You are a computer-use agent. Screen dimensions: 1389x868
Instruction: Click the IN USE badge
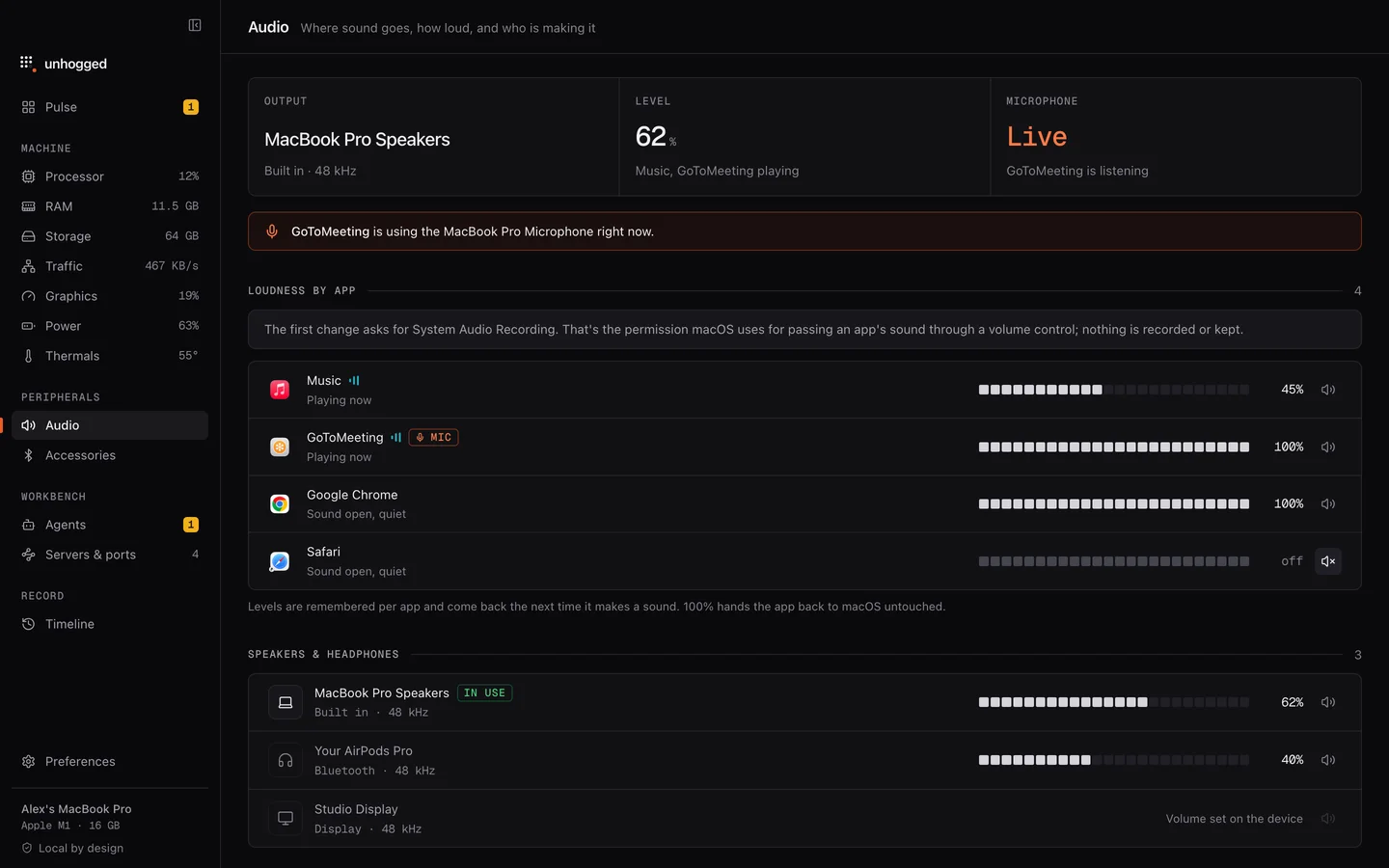pos(484,692)
